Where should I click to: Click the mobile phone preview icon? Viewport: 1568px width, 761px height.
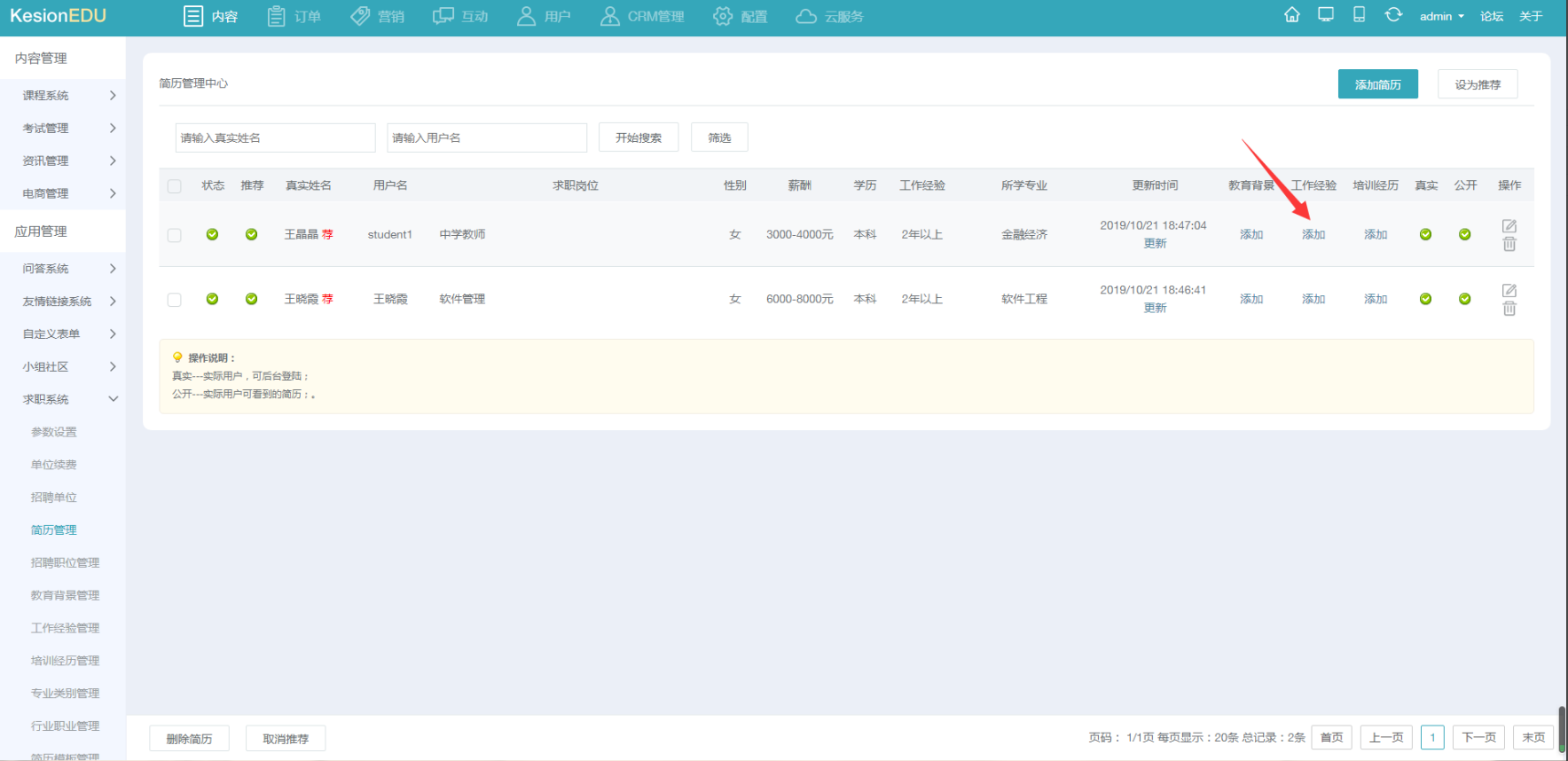[x=1359, y=15]
